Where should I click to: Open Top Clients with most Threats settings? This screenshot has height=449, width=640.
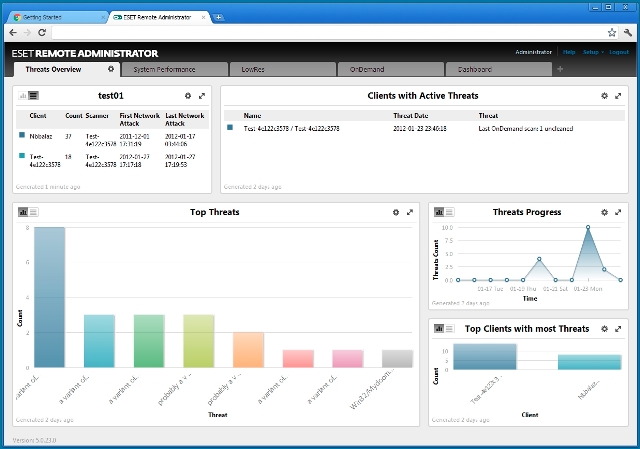click(604, 329)
